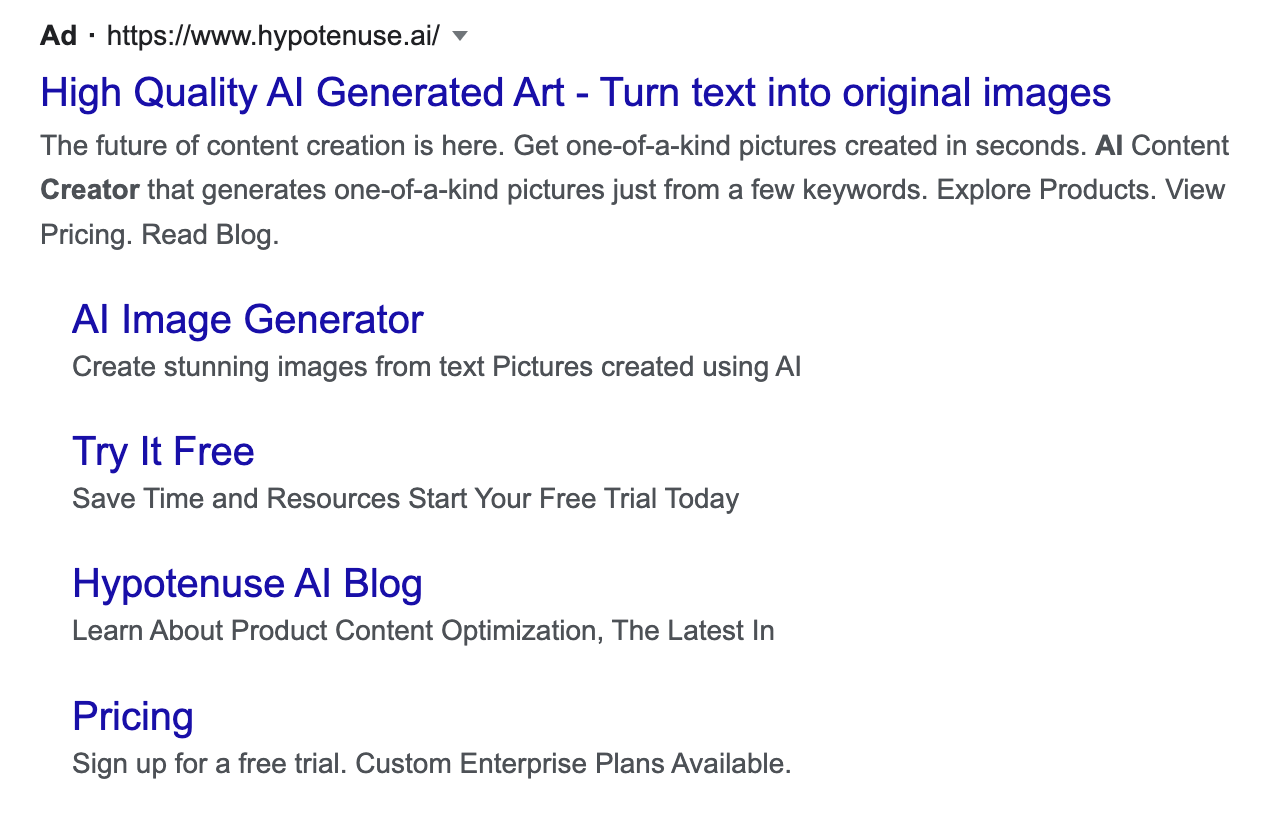The height and width of the screenshot is (822, 1272).
Task: Visit the Hypotenuse AI Blog link
Action: [x=247, y=584]
